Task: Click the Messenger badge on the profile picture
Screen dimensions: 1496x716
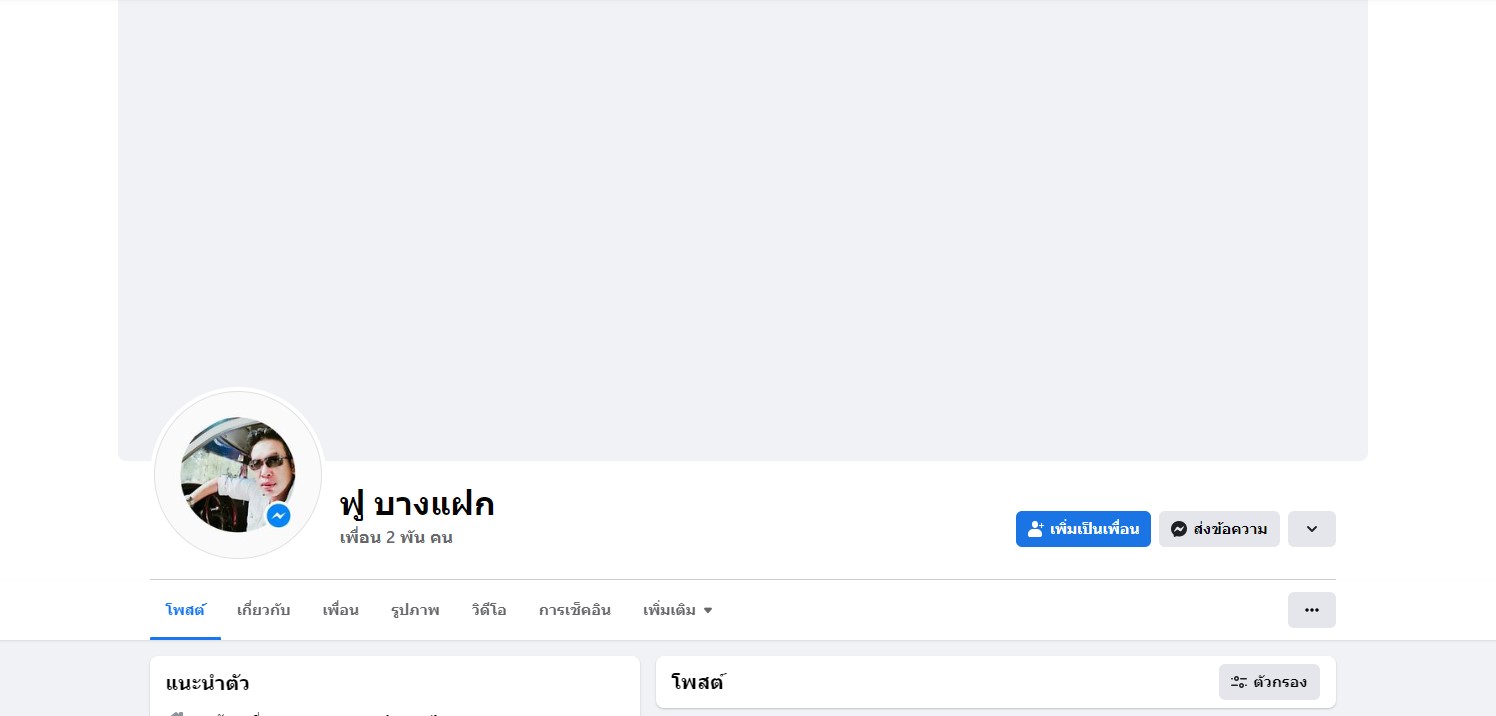Action: point(278,516)
